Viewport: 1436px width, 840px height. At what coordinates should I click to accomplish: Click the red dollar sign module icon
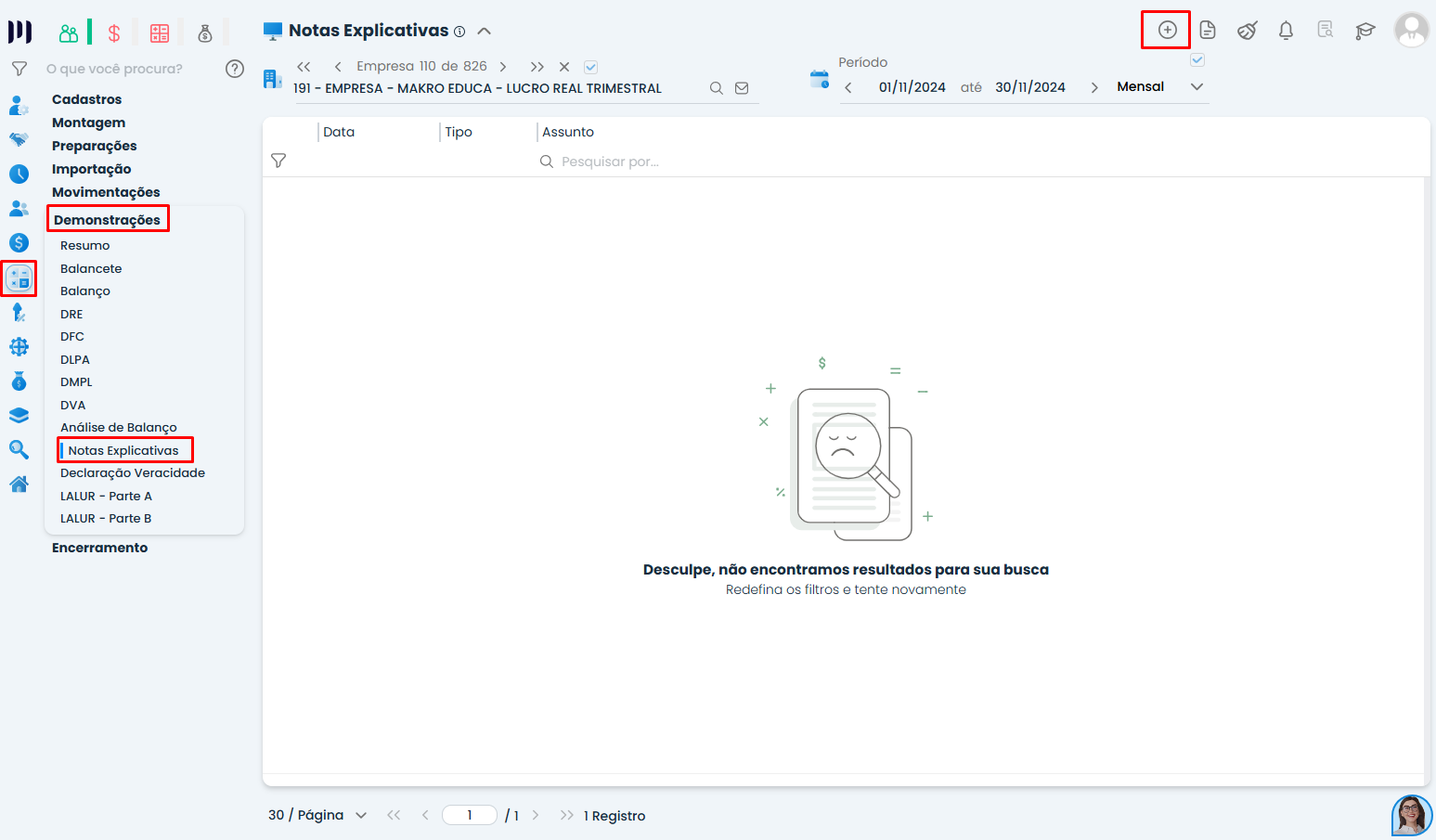point(114,34)
